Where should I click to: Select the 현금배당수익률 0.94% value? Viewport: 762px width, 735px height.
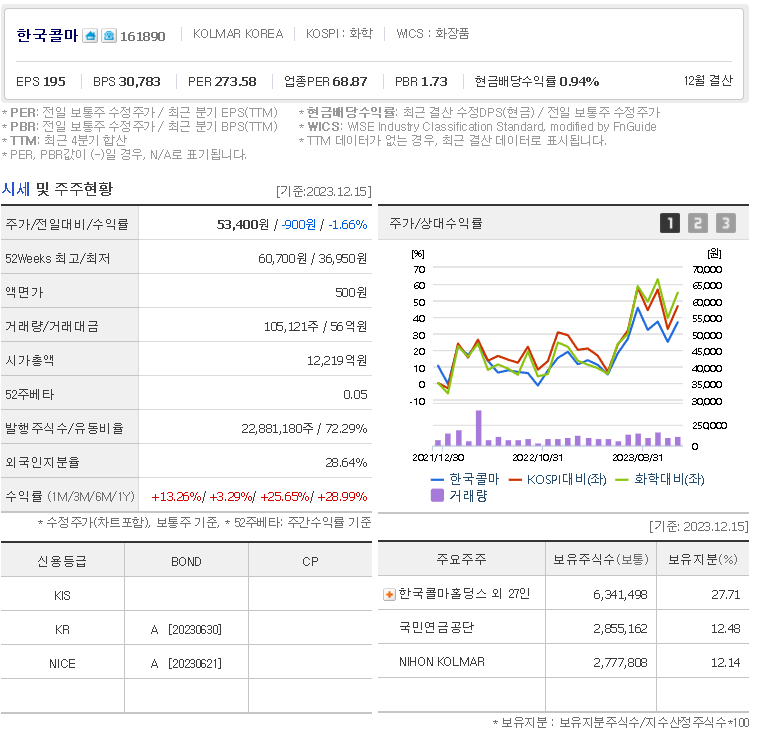537,81
